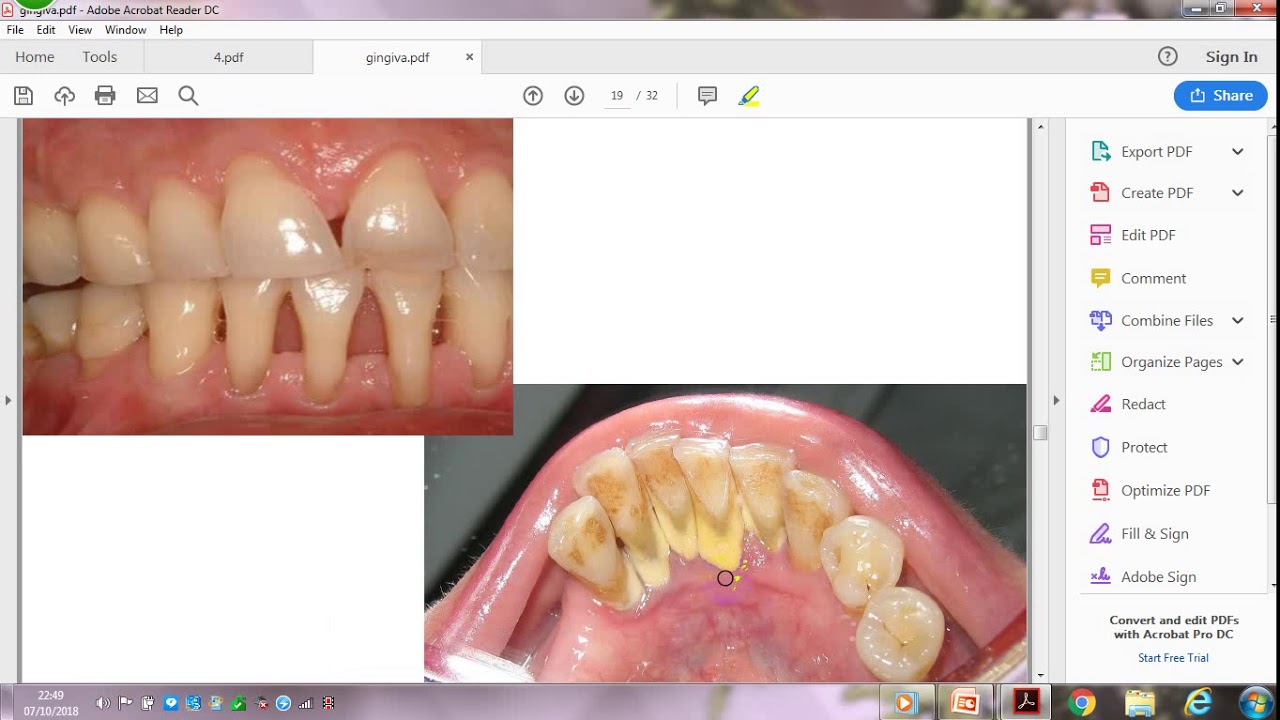Open the View menu

(x=80, y=30)
